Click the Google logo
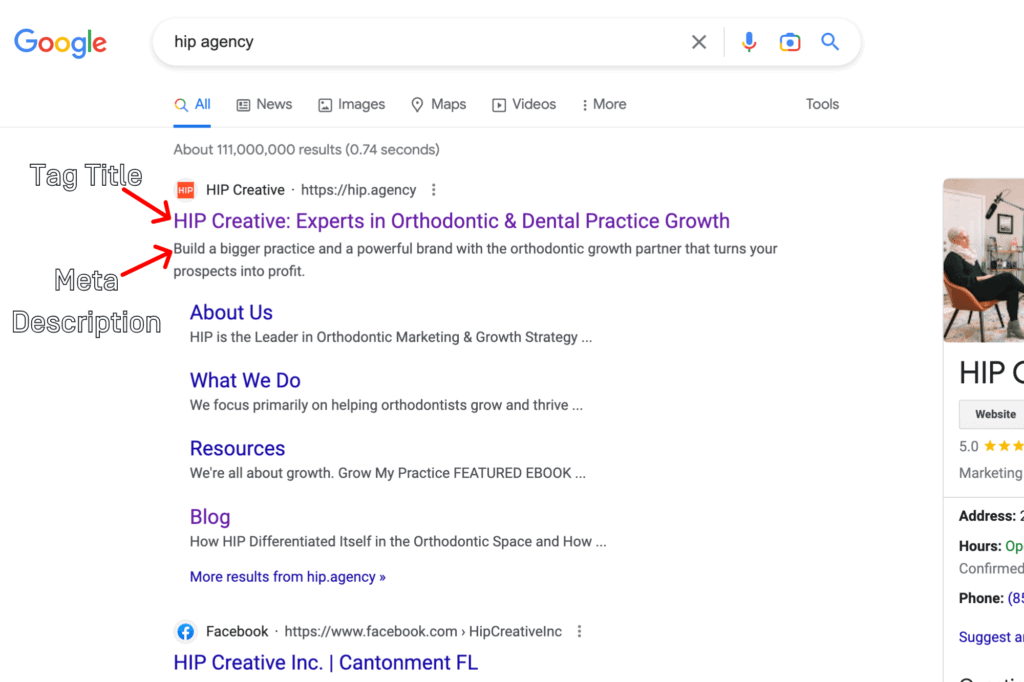The image size is (1024, 682). [60, 42]
